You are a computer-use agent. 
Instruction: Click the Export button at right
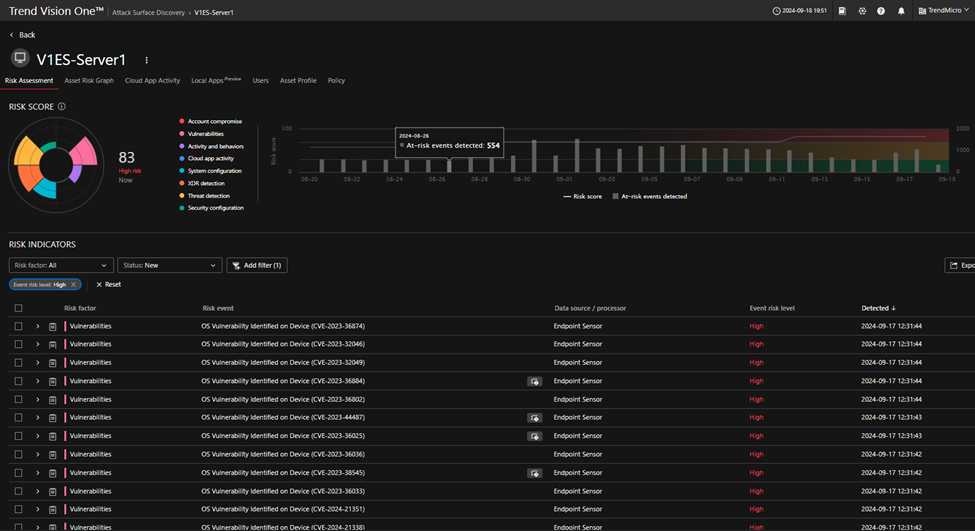coord(959,266)
